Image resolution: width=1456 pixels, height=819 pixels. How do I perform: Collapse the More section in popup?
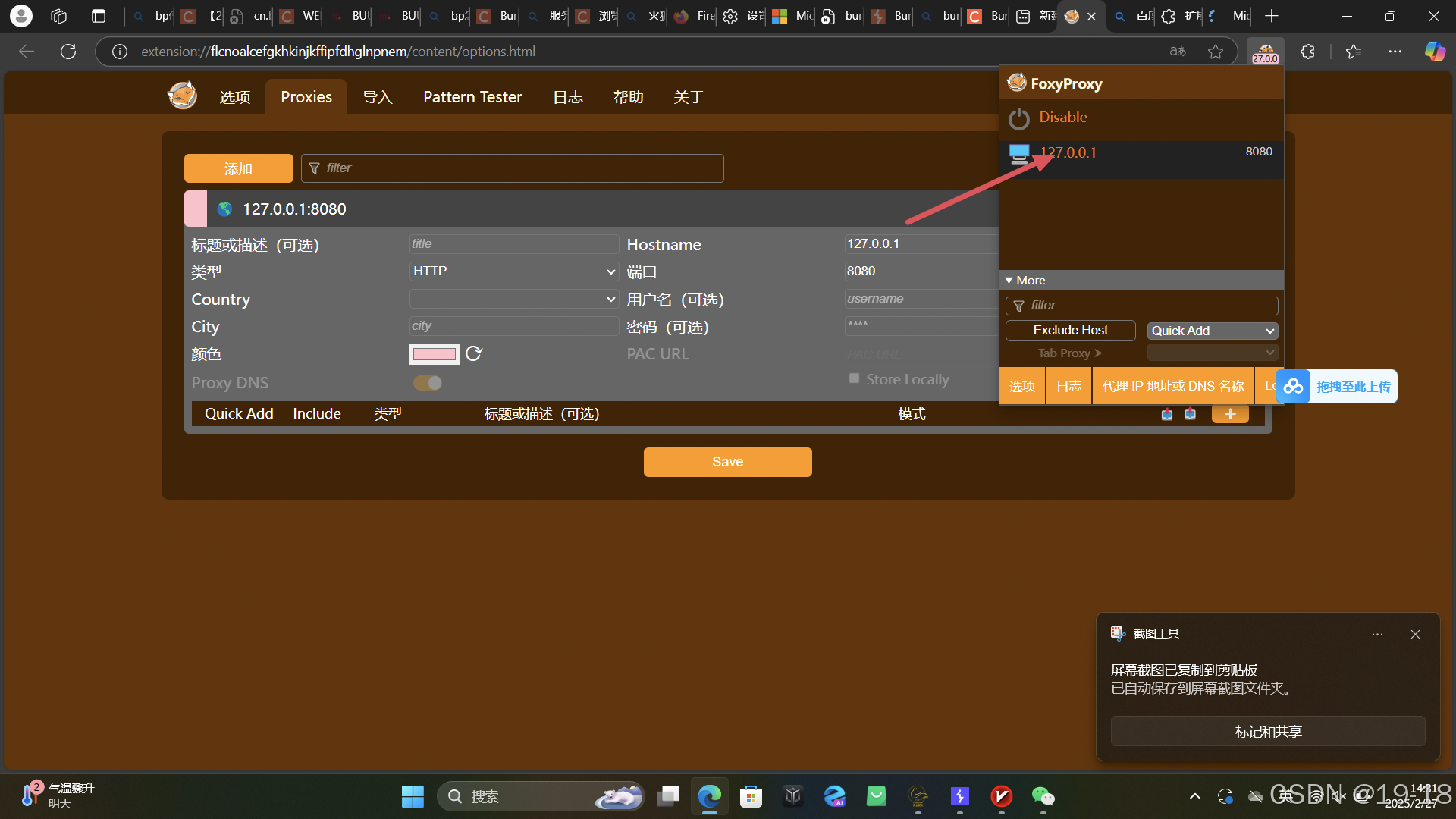pyautogui.click(x=1025, y=281)
